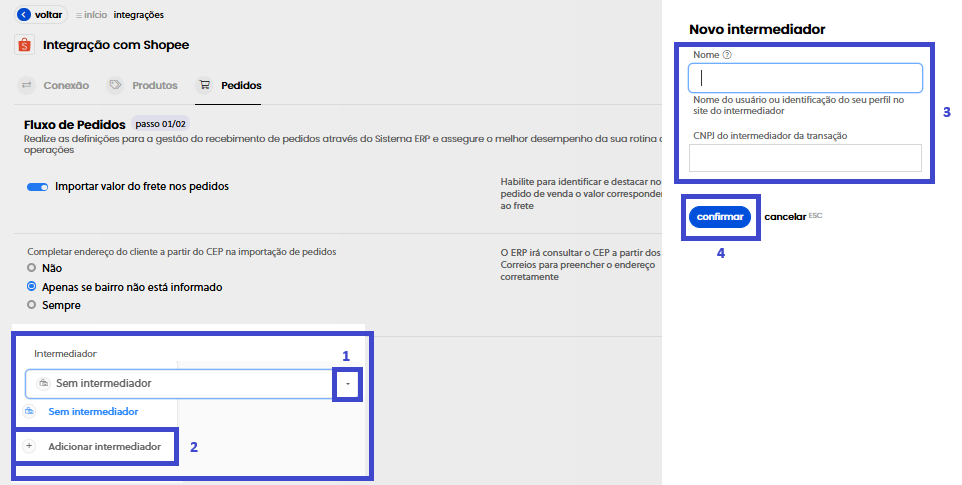Click the passo 01/02 badge
The width and height of the screenshot is (962, 485).
[x=160, y=124]
